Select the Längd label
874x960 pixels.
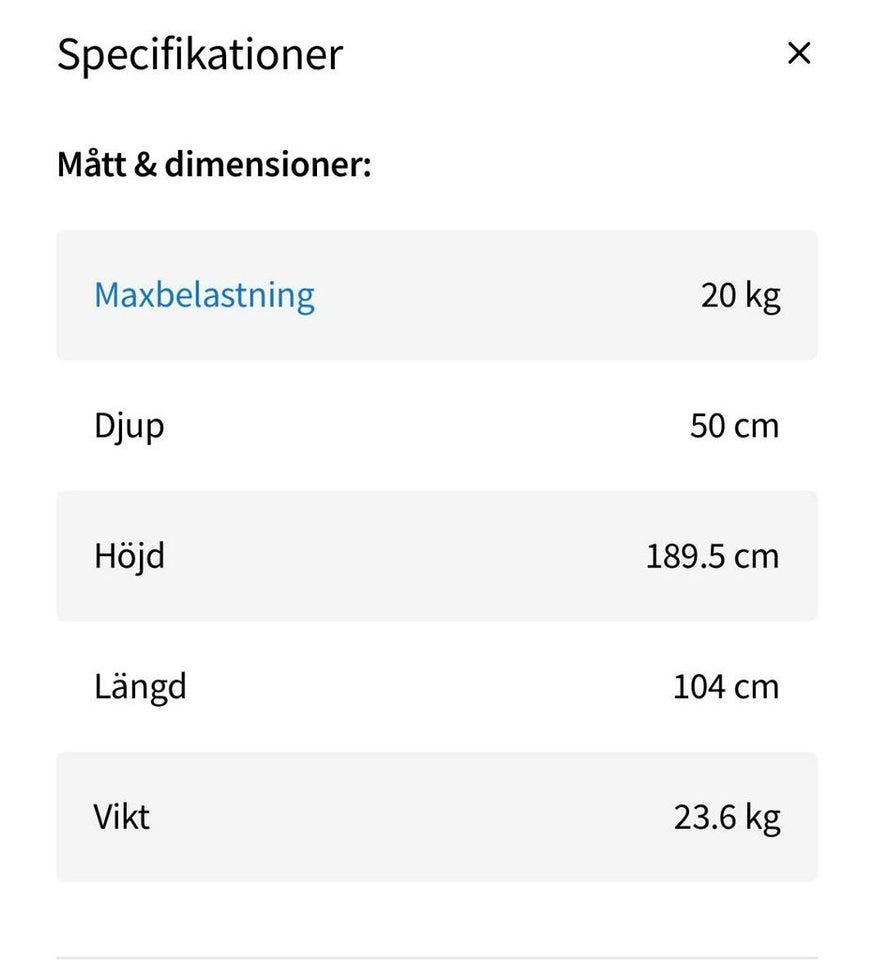[x=140, y=687]
